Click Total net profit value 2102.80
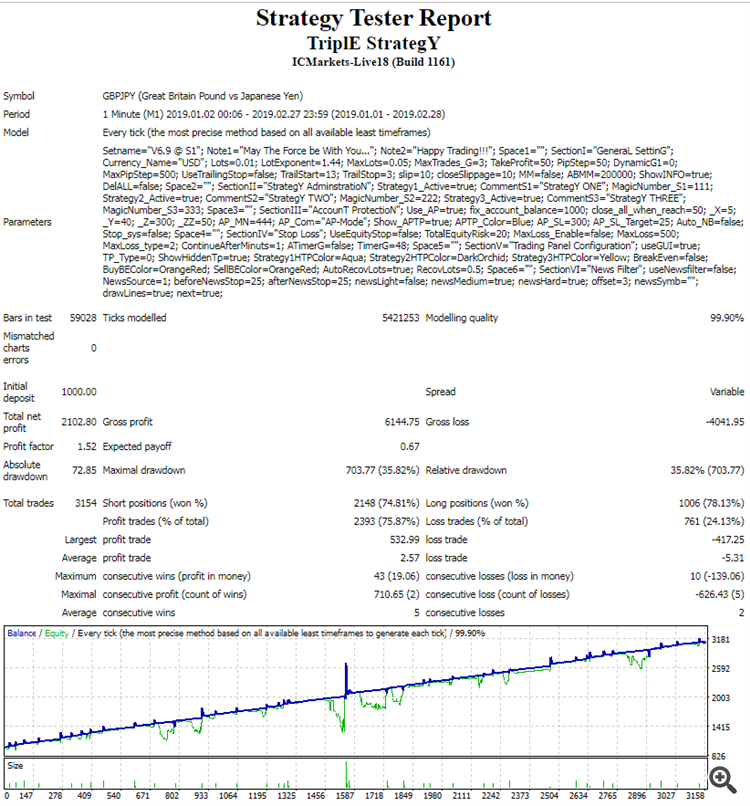The height and width of the screenshot is (806, 750). coord(79,422)
